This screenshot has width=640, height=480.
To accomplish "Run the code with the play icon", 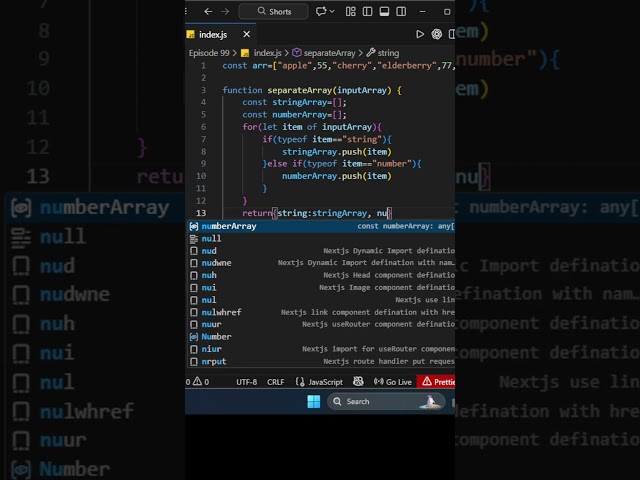I will (x=420, y=34).
